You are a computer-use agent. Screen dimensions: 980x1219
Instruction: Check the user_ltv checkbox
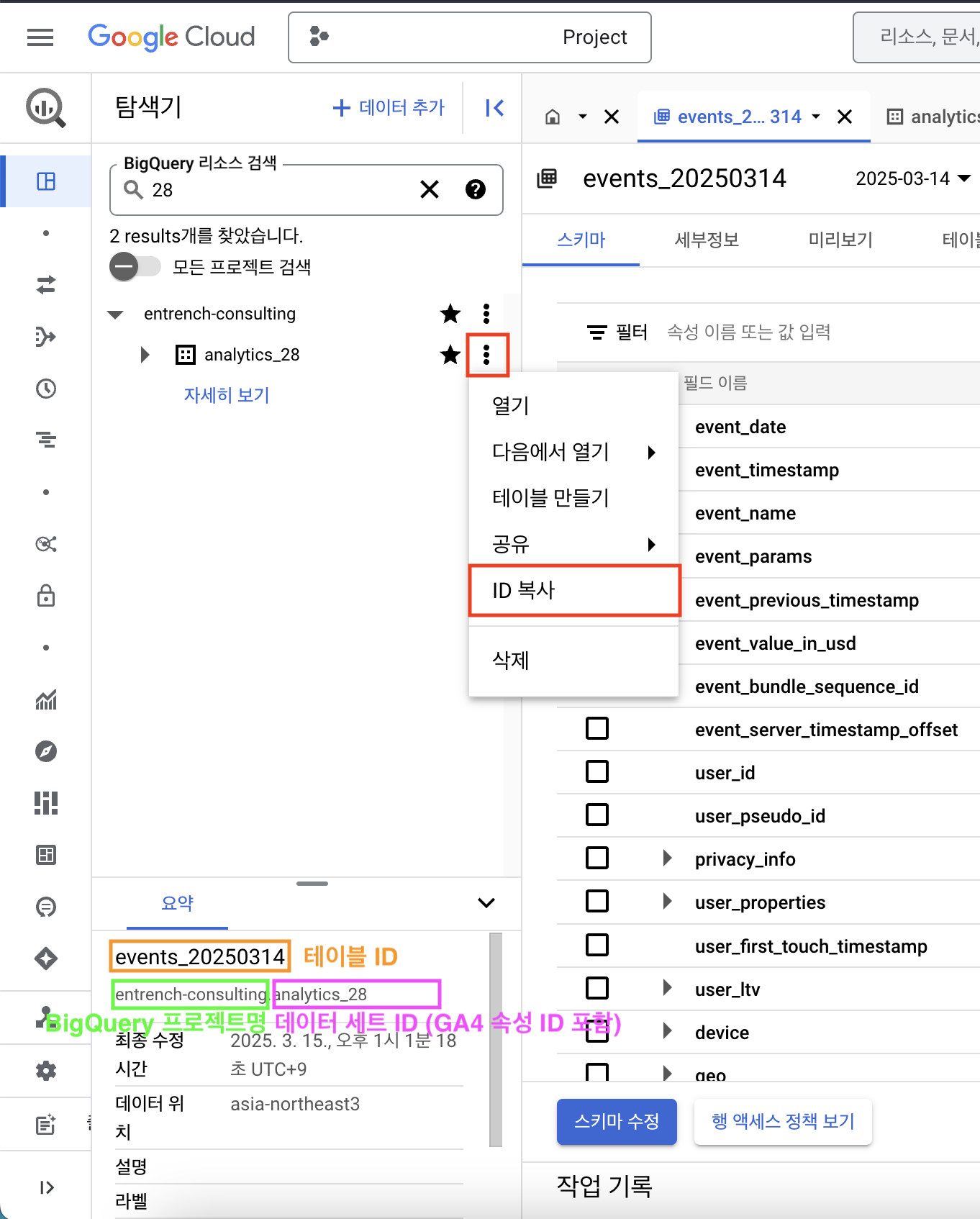coord(597,988)
